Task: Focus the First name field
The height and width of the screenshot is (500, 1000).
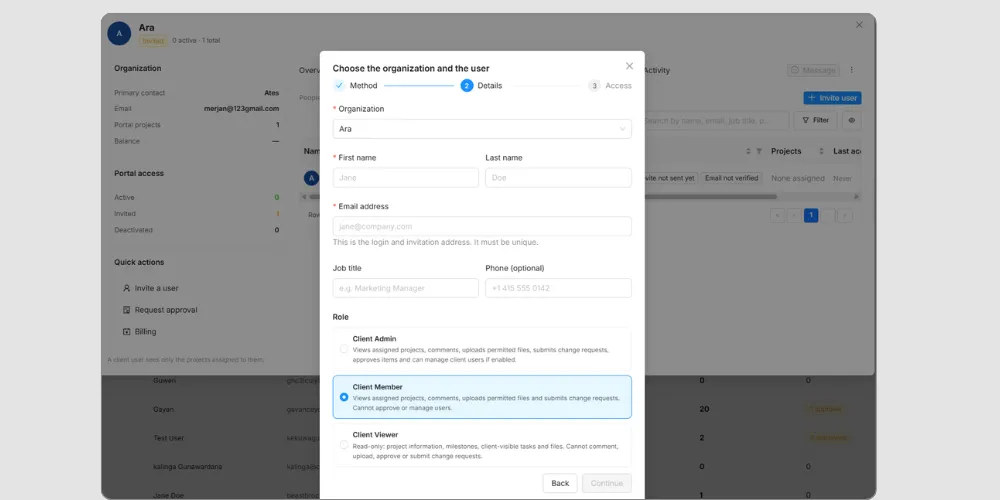Action: pyautogui.click(x=406, y=178)
